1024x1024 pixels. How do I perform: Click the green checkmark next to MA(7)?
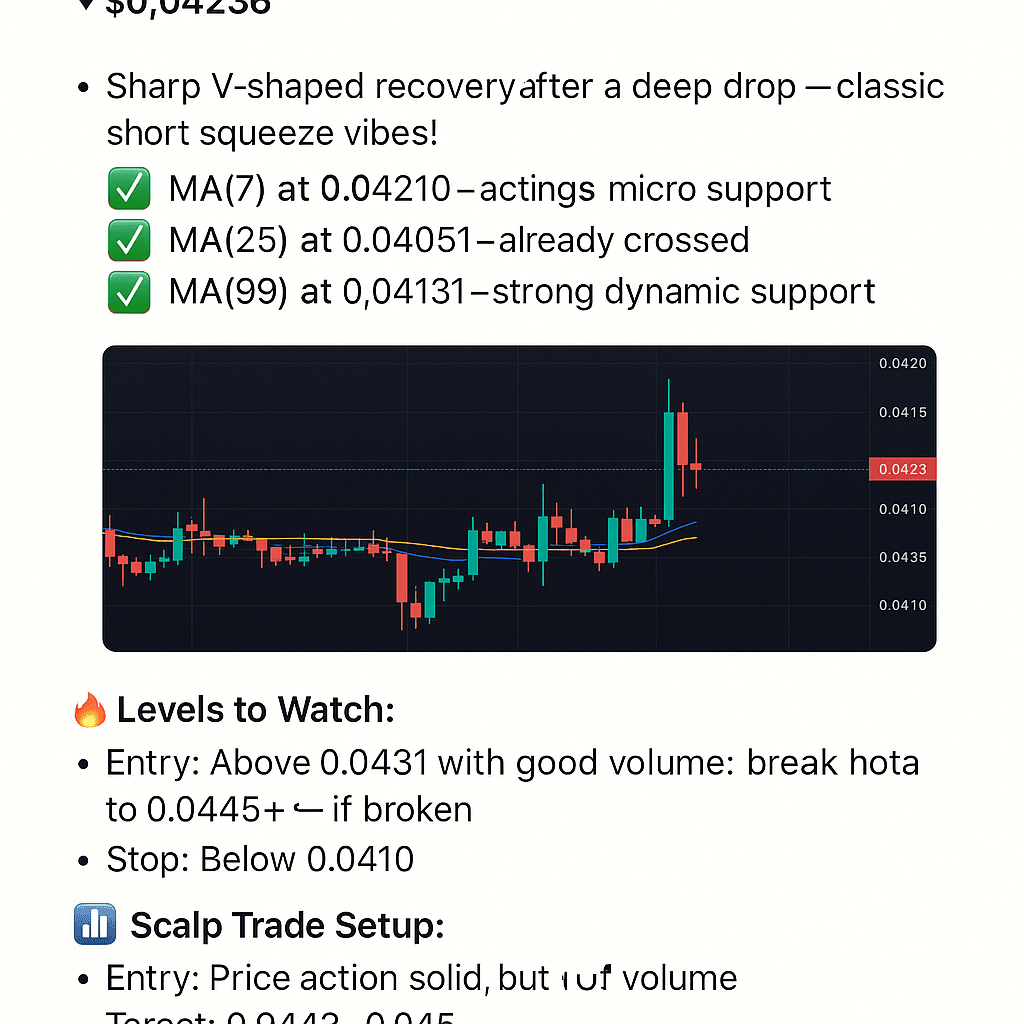pos(128,189)
